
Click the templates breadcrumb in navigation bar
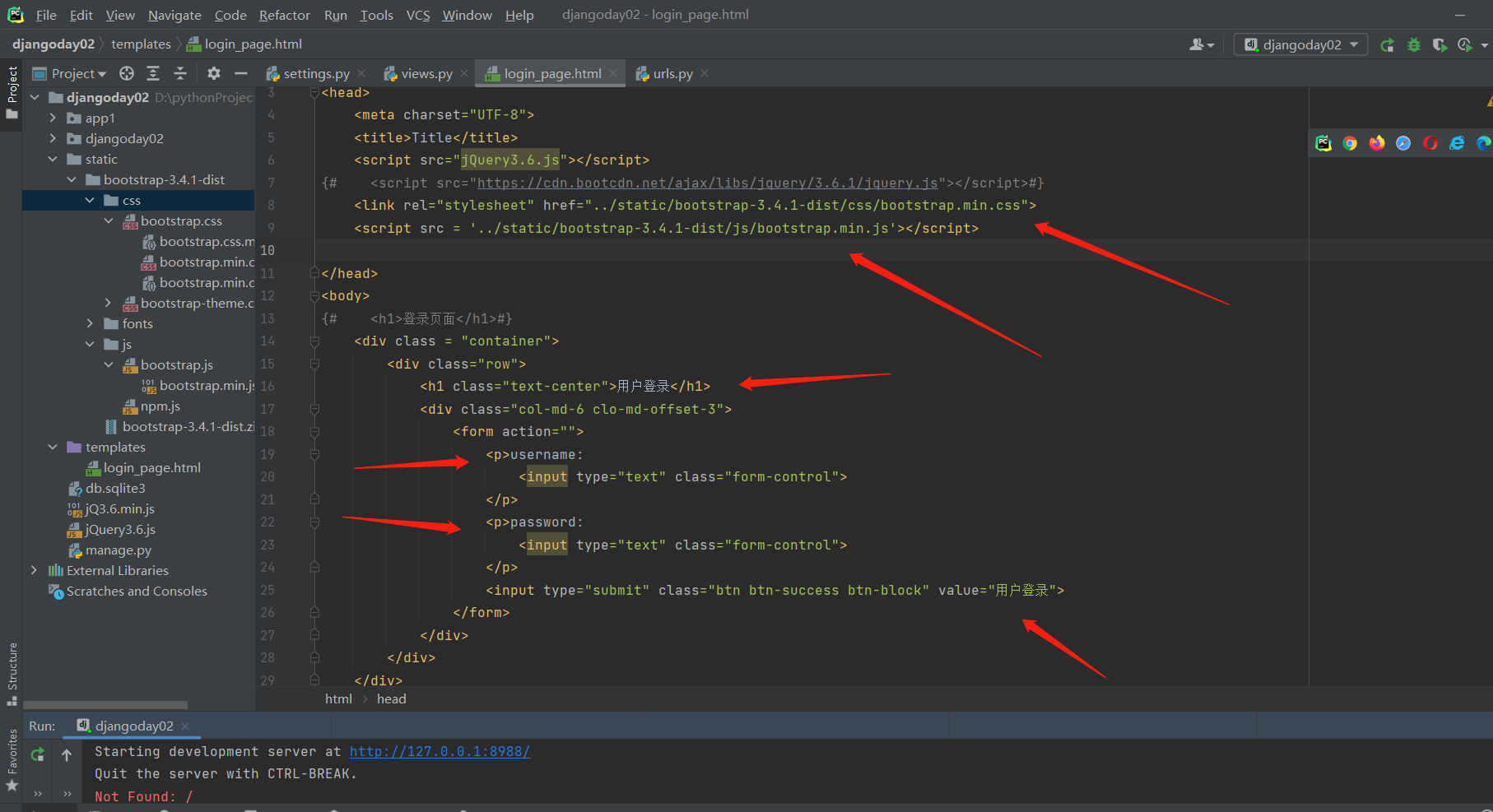(x=141, y=44)
